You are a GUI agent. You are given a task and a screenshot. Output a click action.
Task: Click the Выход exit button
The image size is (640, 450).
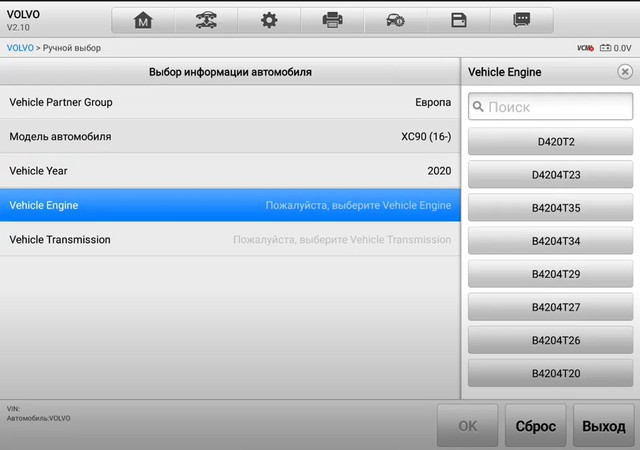(x=604, y=426)
